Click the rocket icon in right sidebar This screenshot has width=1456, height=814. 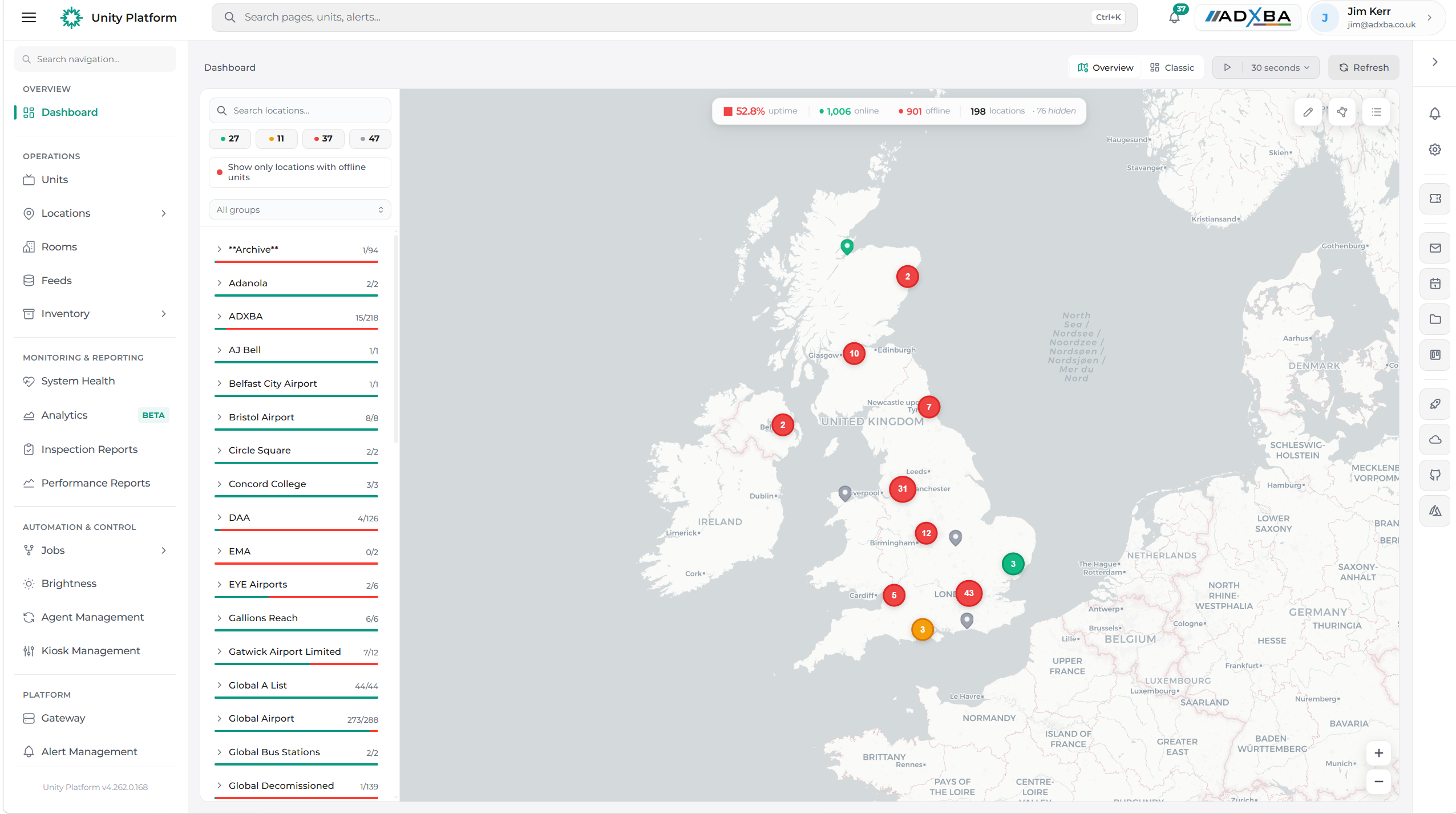tap(1435, 404)
